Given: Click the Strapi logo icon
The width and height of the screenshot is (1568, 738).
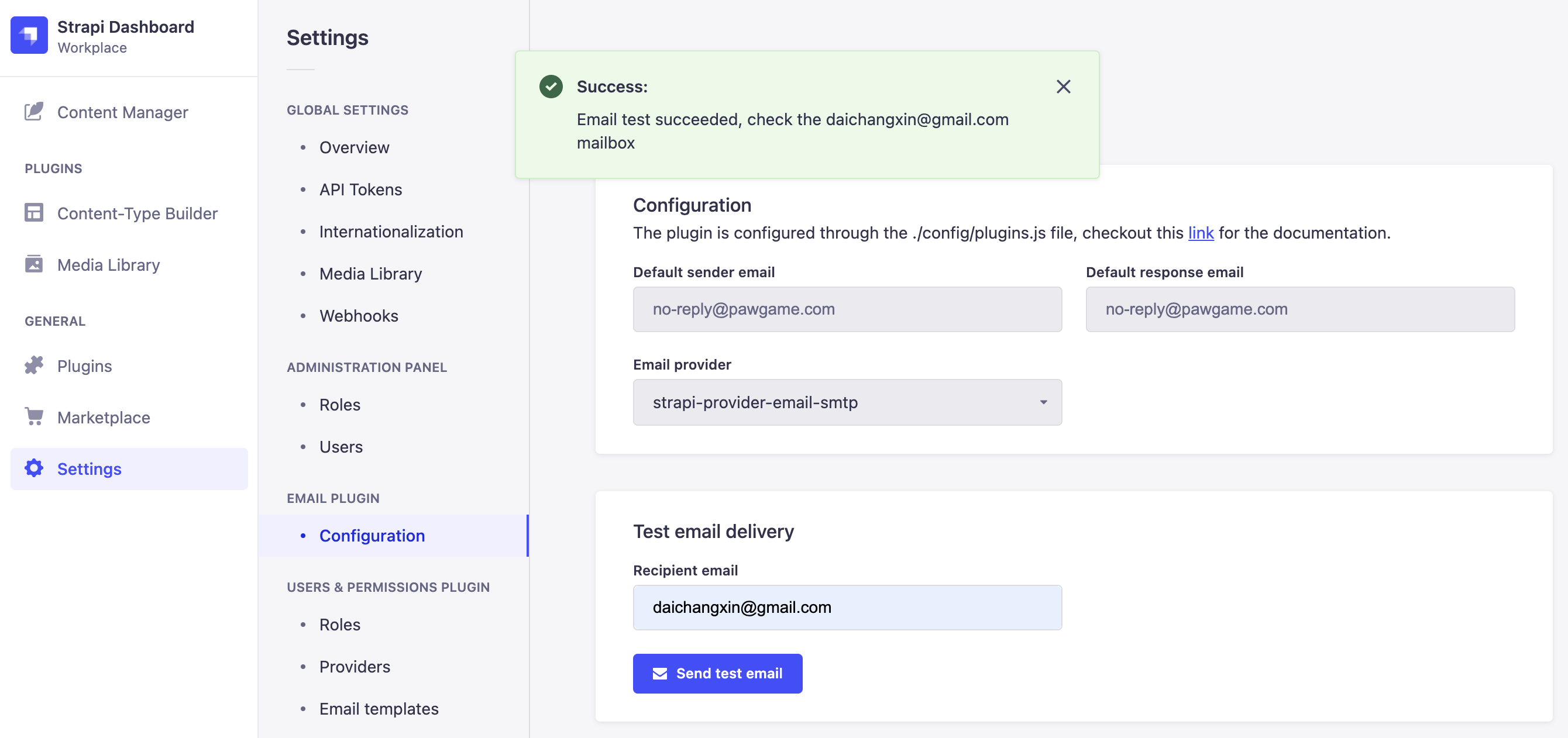Looking at the screenshot, I should (29, 35).
